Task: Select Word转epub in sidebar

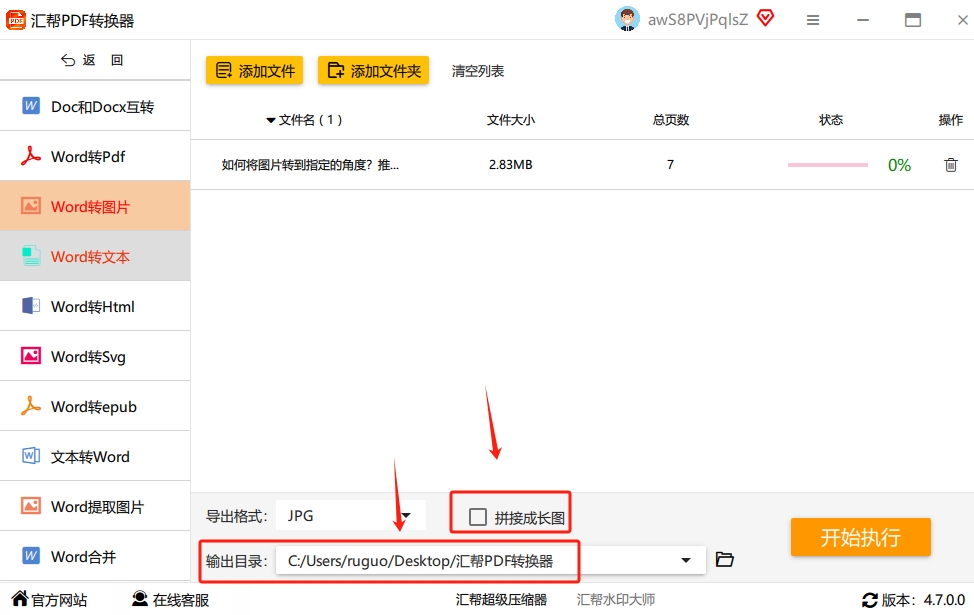Action: (95, 406)
